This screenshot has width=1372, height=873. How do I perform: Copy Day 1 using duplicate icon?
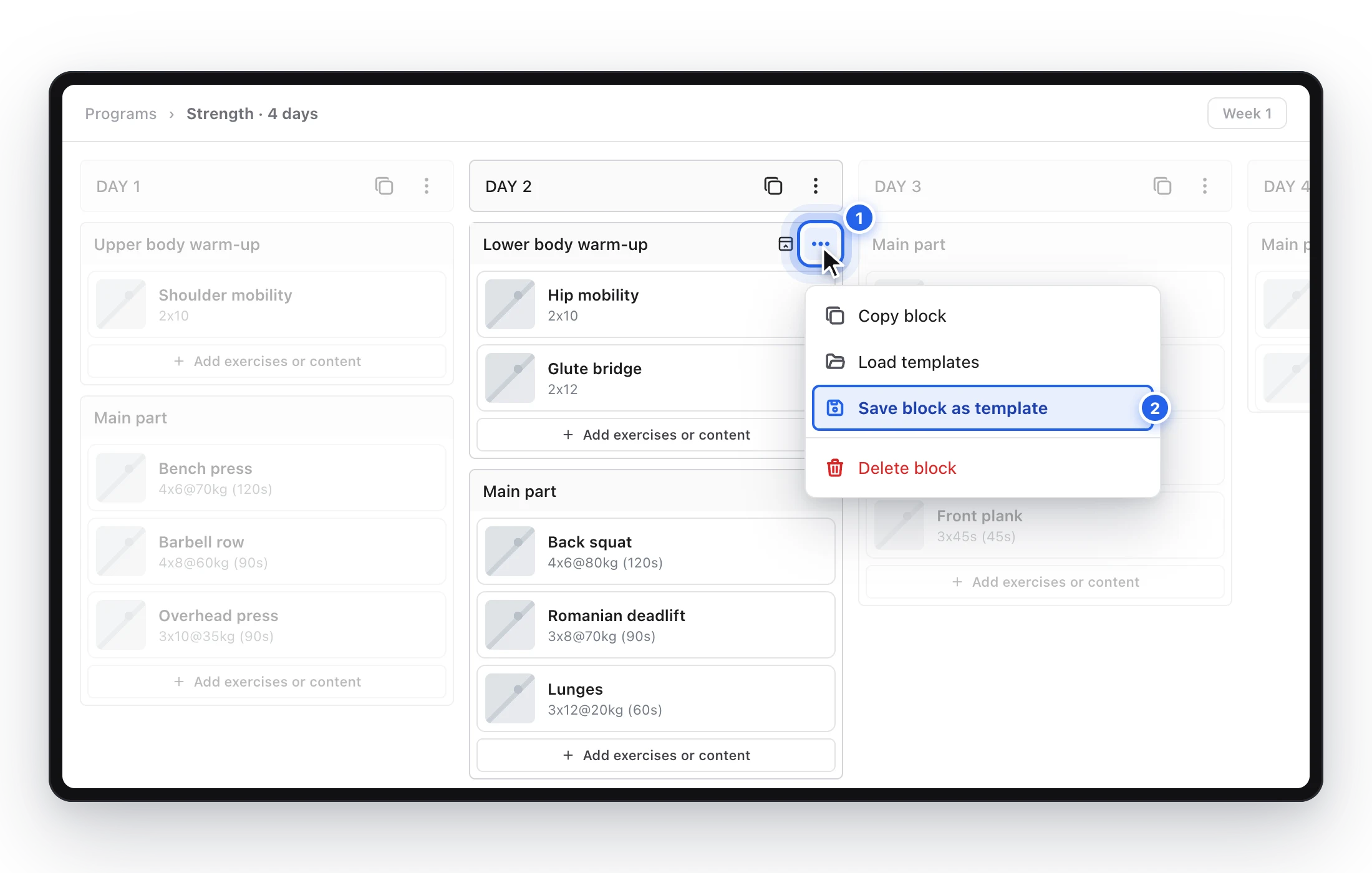384,186
